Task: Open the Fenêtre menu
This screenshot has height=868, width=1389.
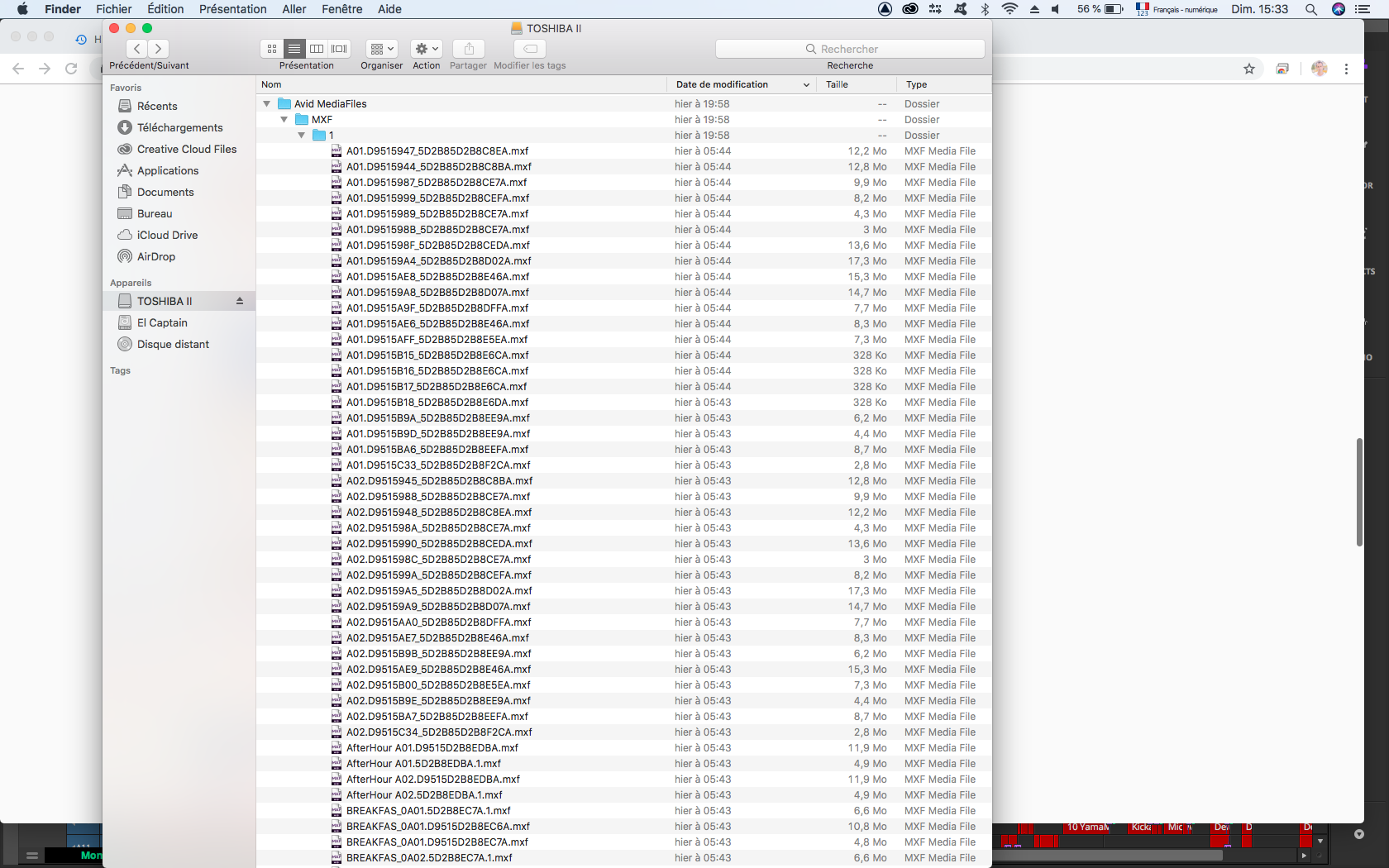Action: pos(342,9)
